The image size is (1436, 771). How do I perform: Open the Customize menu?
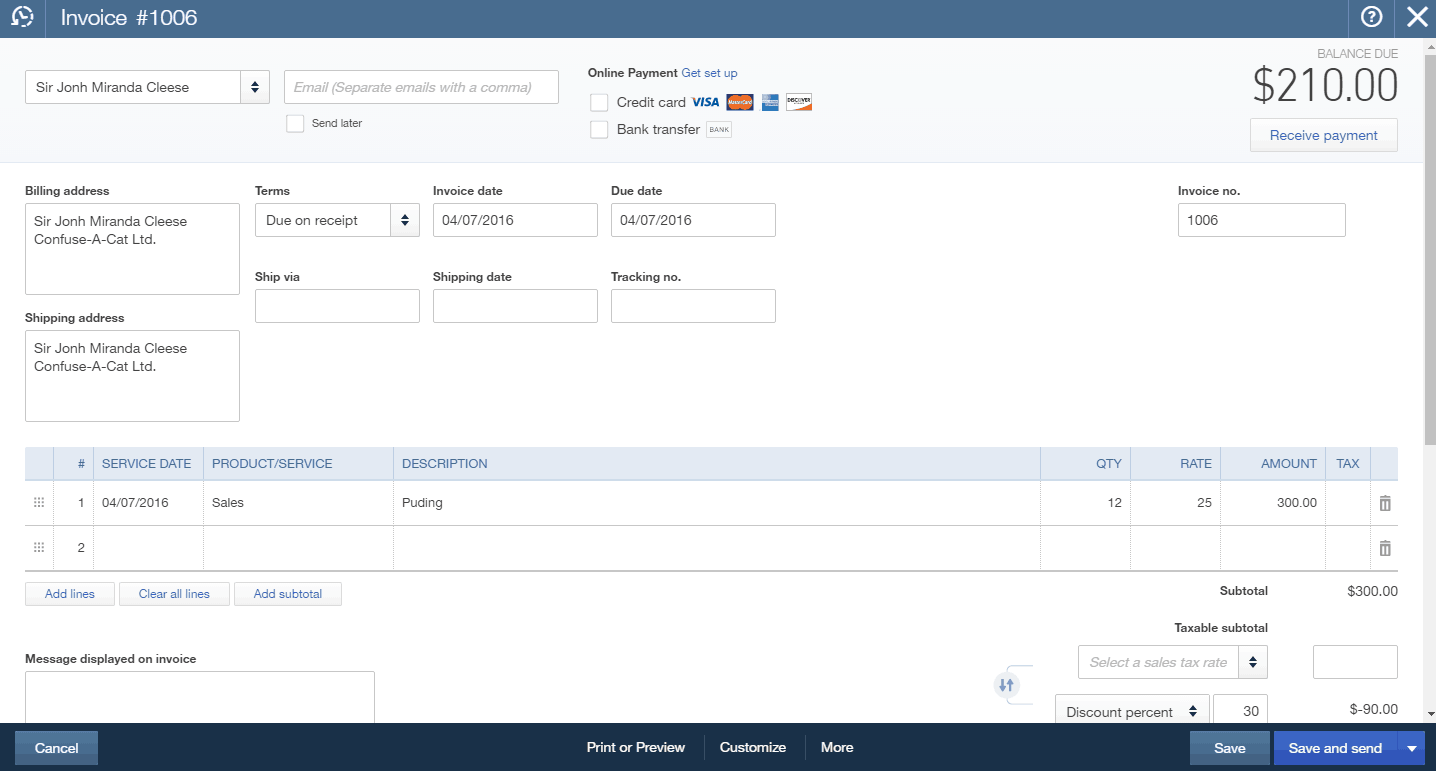(x=752, y=747)
